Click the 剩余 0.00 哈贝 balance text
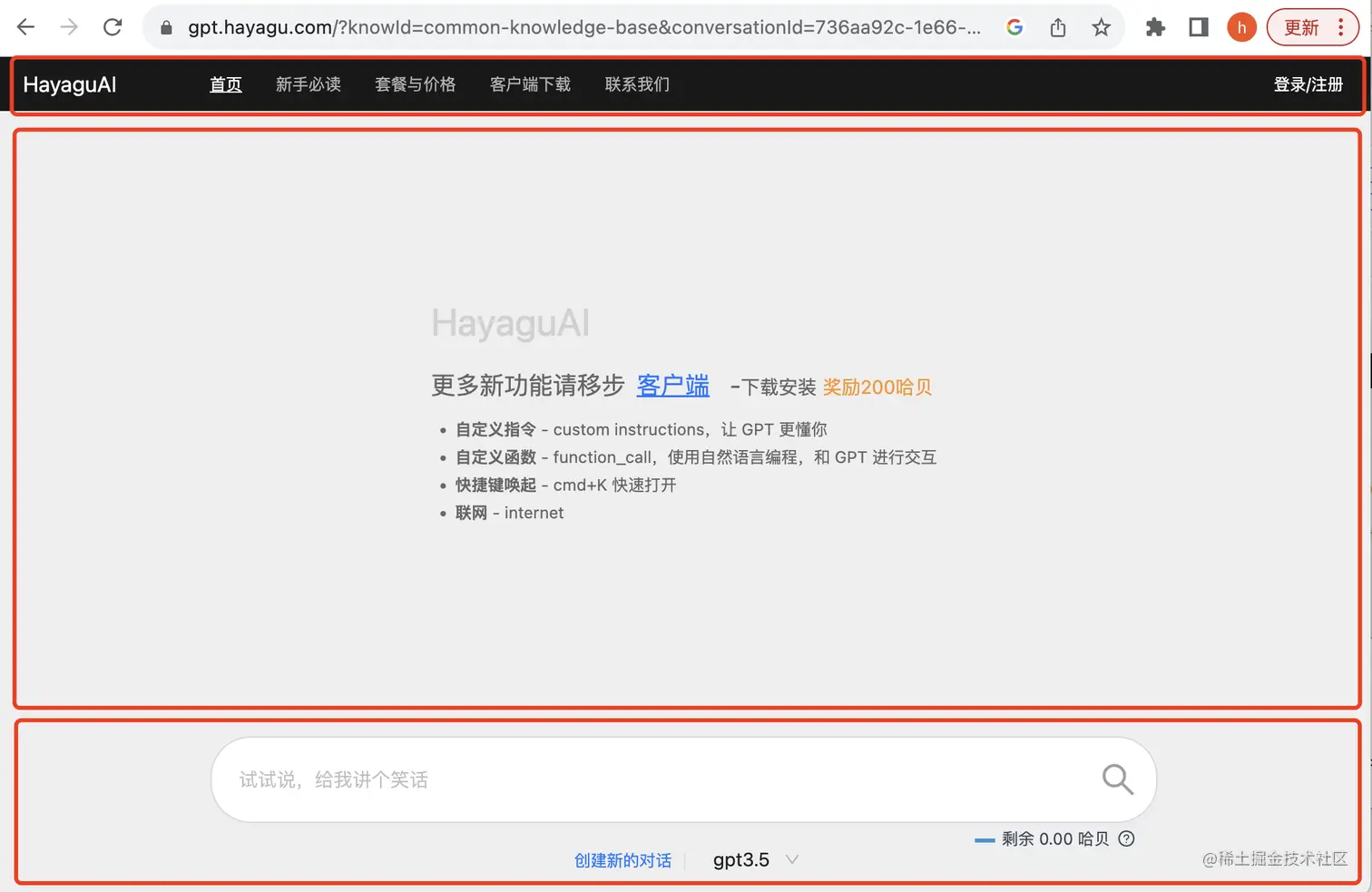Image resolution: width=1372 pixels, height=892 pixels. pyautogui.click(x=1055, y=839)
